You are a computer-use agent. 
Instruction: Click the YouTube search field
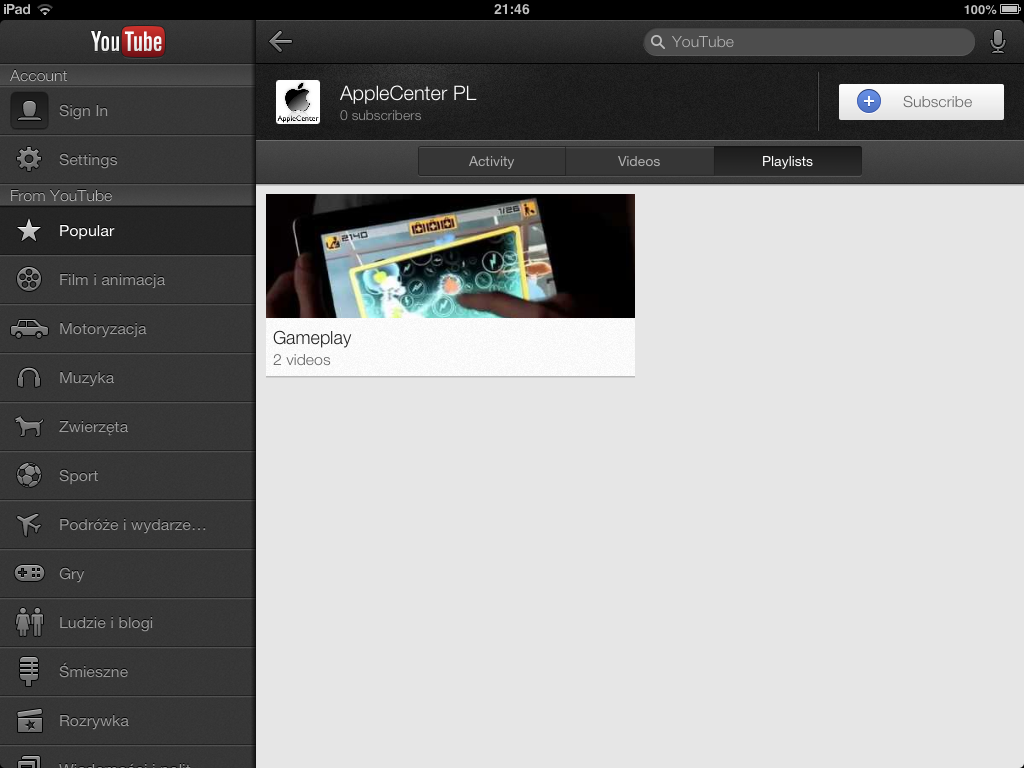810,42
